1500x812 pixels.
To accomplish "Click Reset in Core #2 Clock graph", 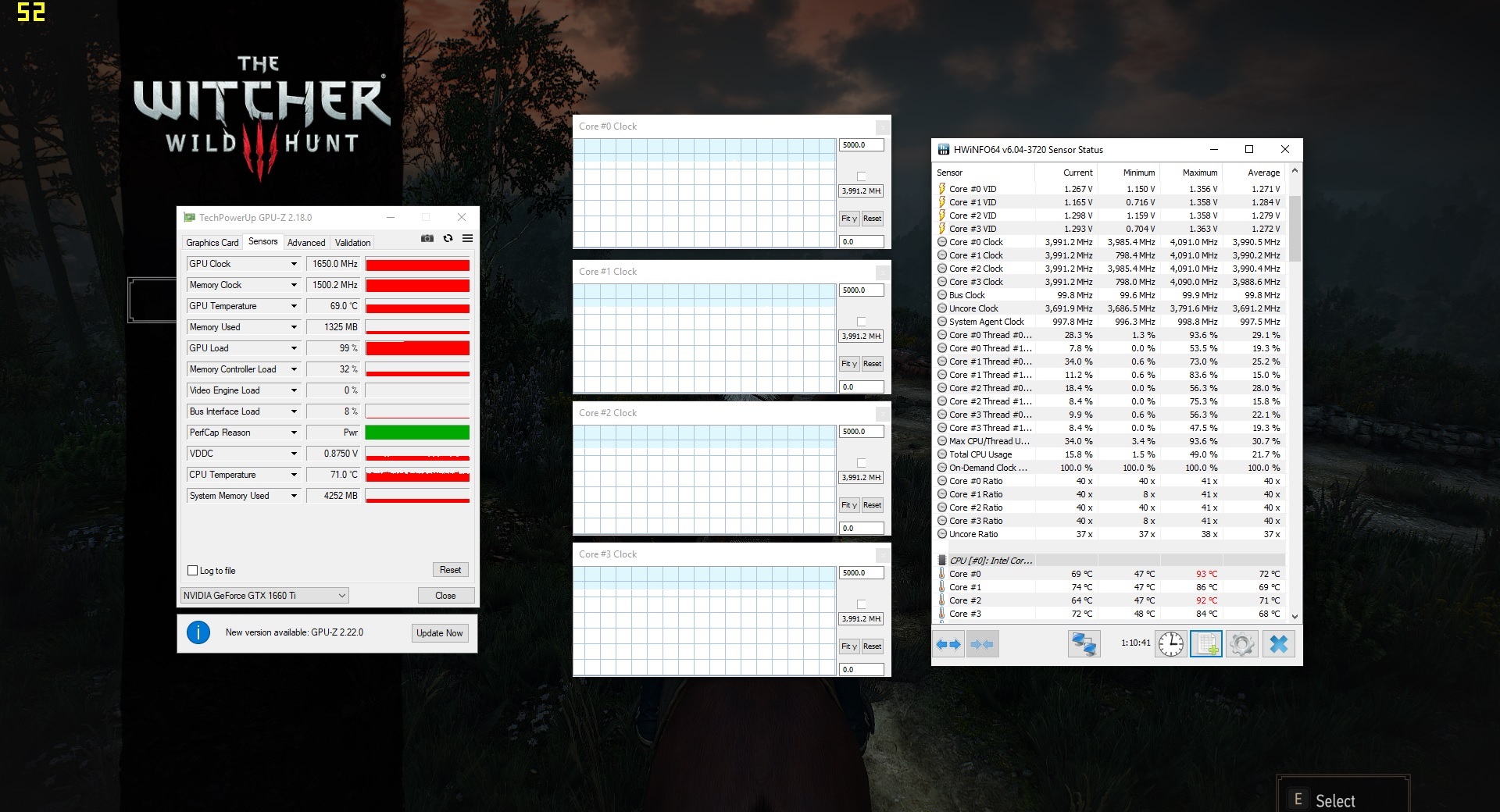I will tap(872, 505).
